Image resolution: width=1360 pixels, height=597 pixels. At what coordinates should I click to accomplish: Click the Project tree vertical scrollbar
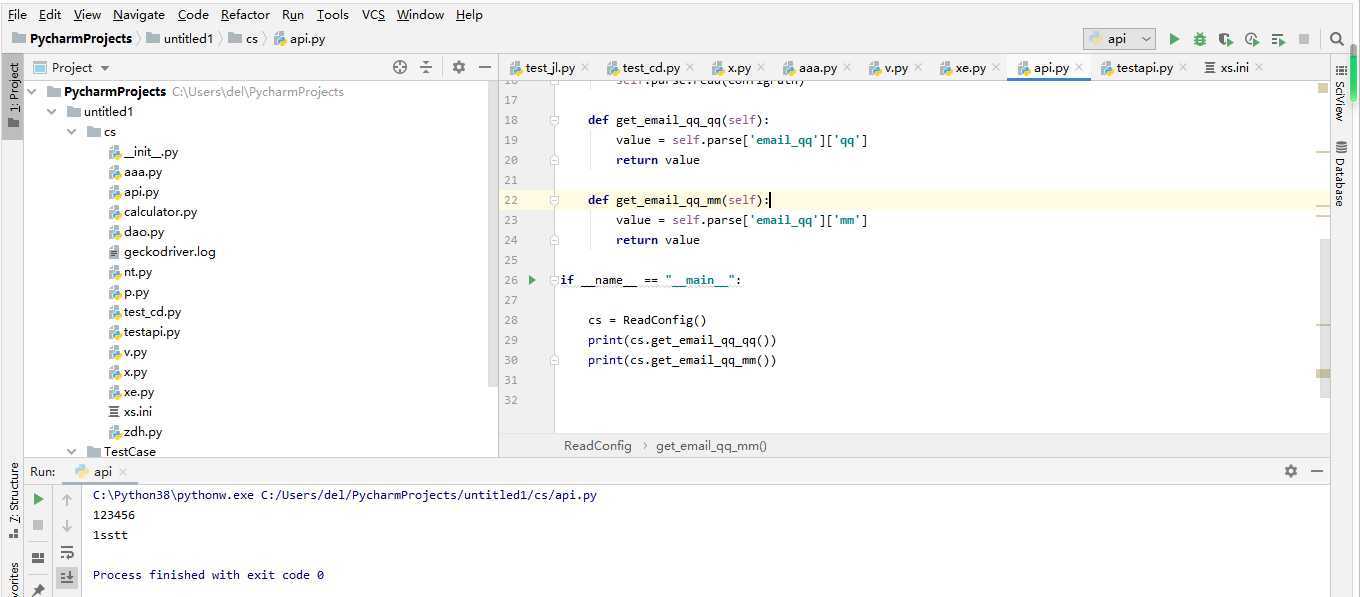pos(493,235)
